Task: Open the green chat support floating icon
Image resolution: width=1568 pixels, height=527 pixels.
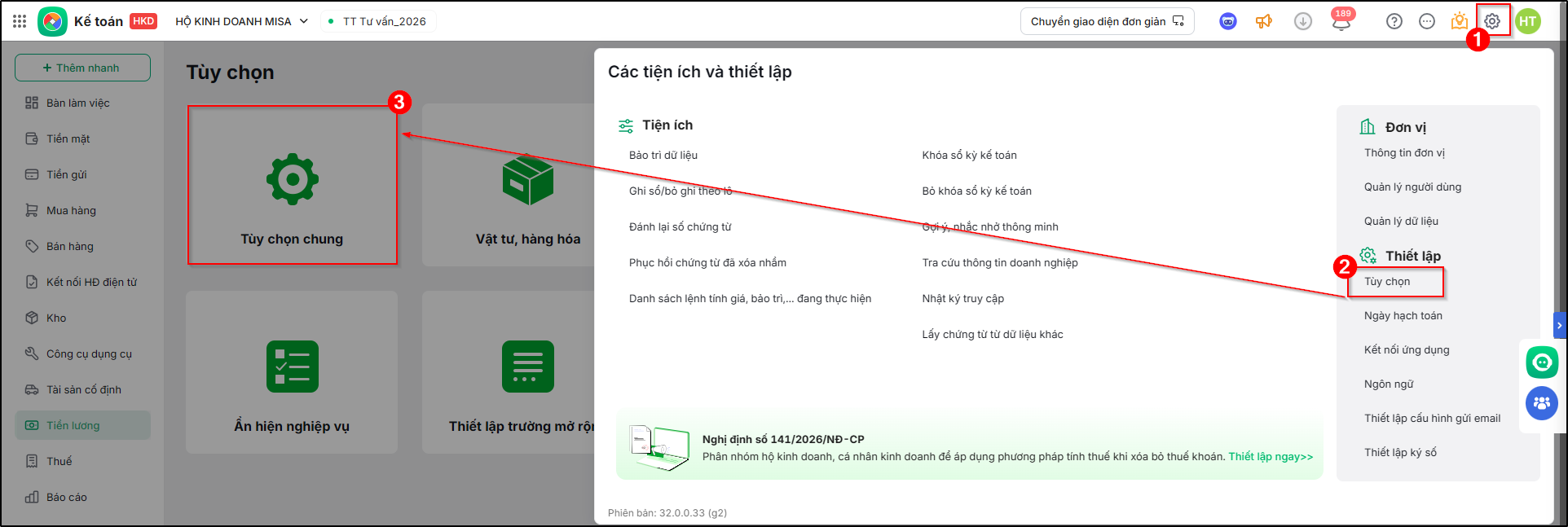Action: point(1542,362)
